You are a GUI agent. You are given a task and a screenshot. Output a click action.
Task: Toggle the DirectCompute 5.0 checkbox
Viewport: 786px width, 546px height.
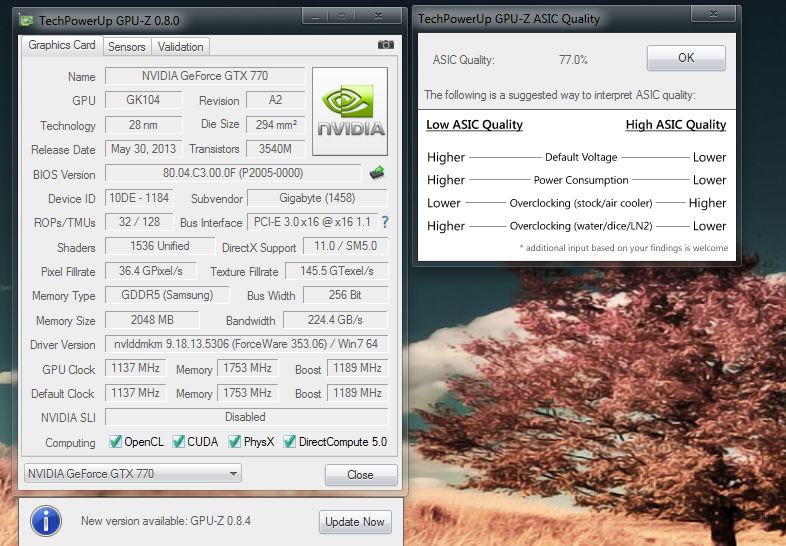click(x=289, y=442)
